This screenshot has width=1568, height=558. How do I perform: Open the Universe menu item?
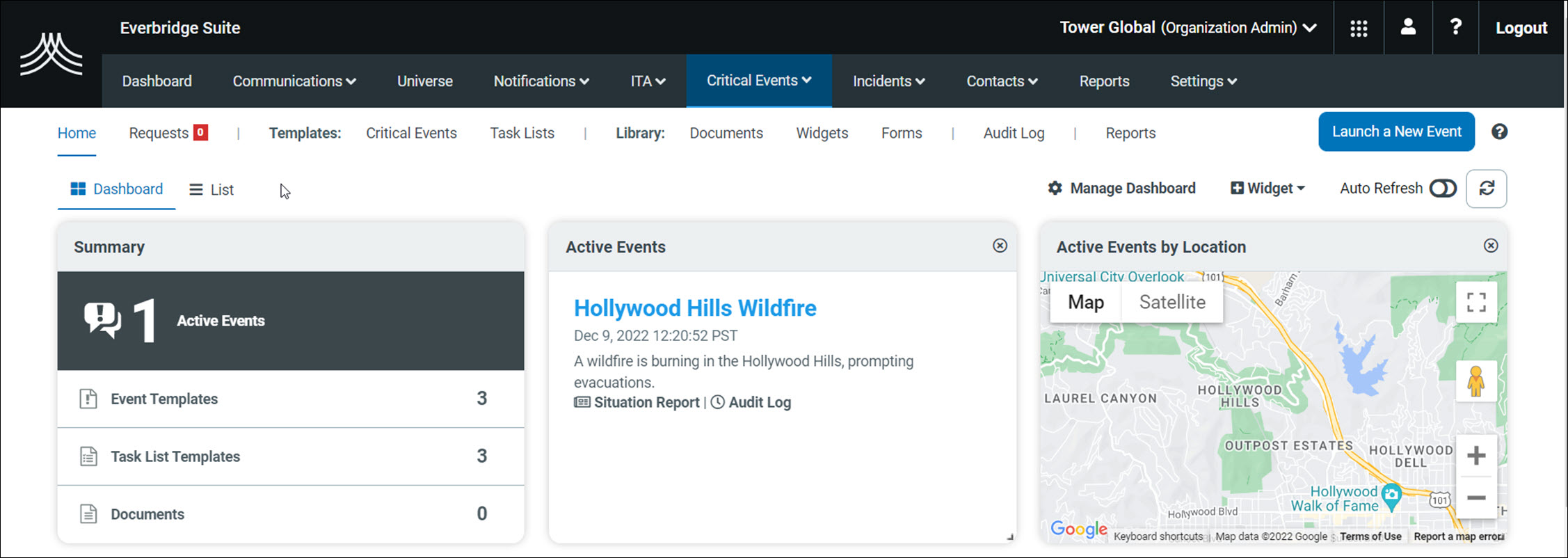click(x=424, y=81)
